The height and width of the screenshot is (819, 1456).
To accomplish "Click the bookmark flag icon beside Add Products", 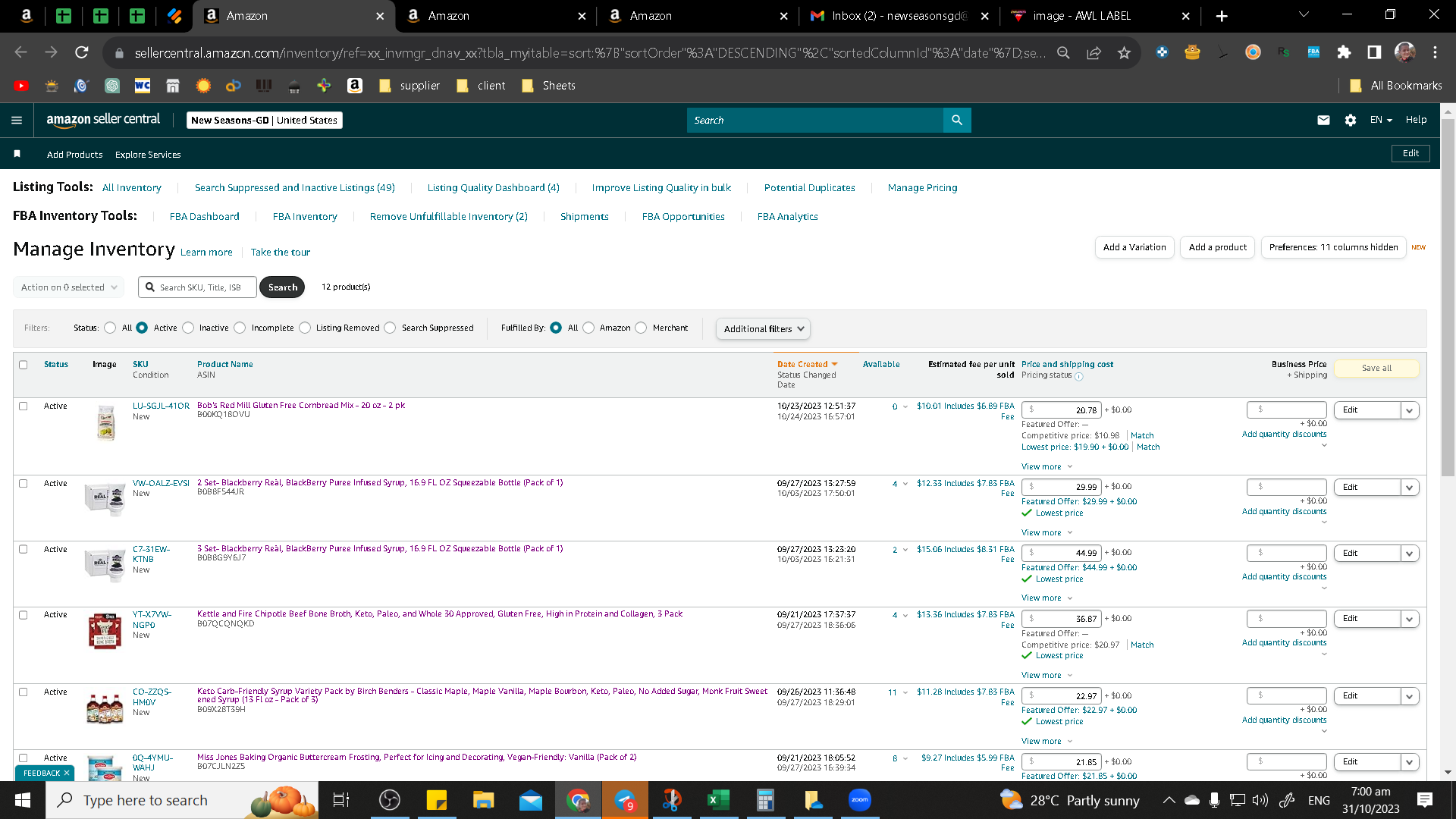I will click(17, 154).
